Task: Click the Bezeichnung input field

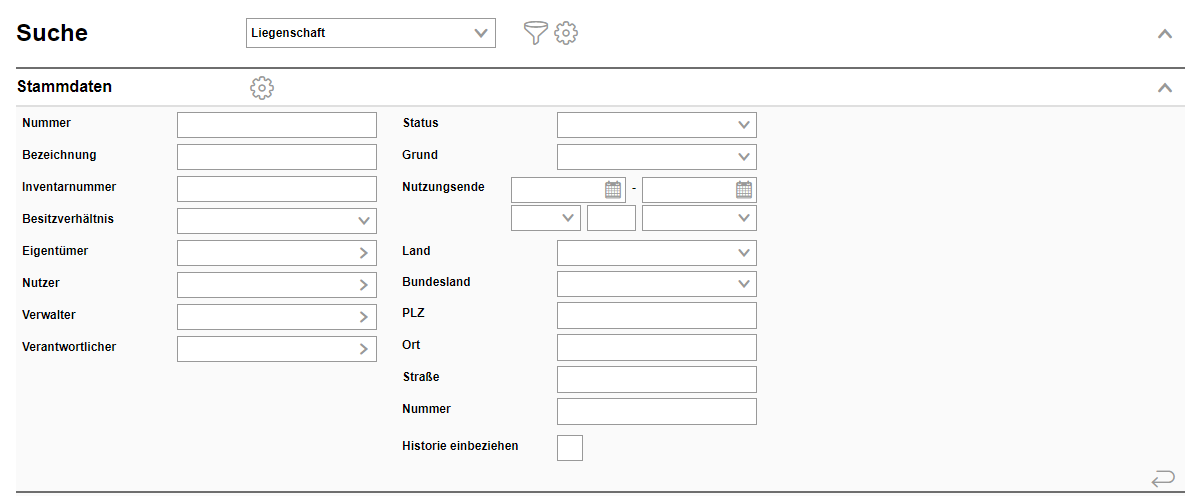Action: [276, 157]
